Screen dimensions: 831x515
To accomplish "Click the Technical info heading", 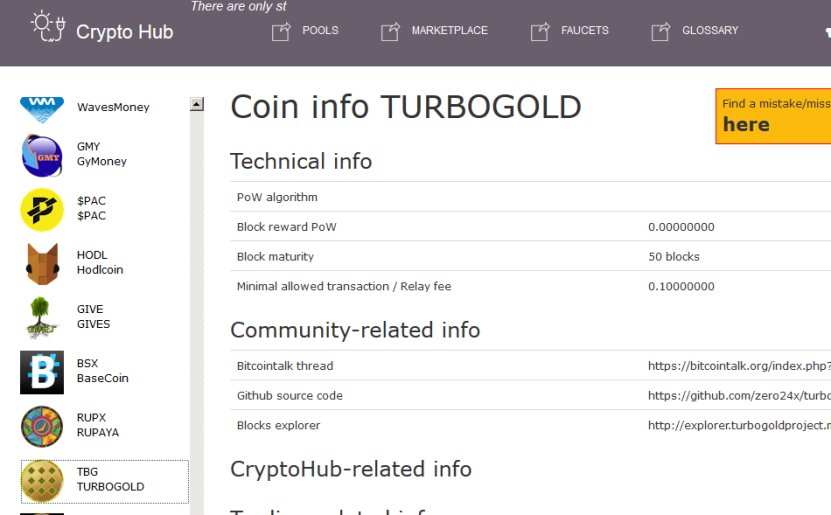I will tap(301, 161).
